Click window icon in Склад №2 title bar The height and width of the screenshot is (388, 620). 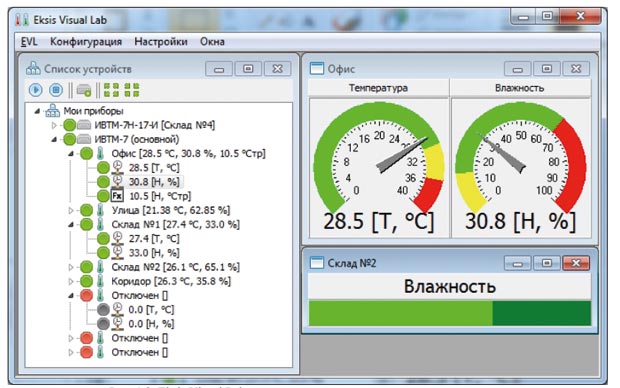tap(317, 263)
